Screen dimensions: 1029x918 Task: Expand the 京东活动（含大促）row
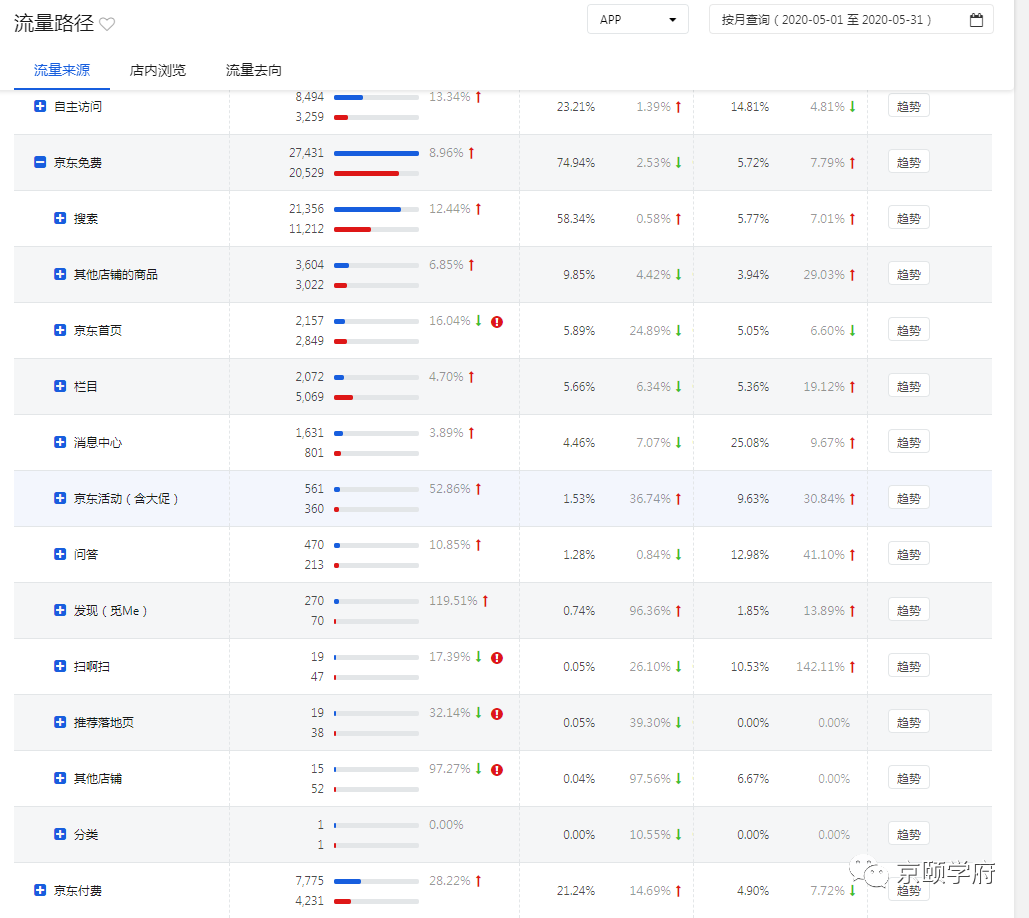[x=60, y=498]
